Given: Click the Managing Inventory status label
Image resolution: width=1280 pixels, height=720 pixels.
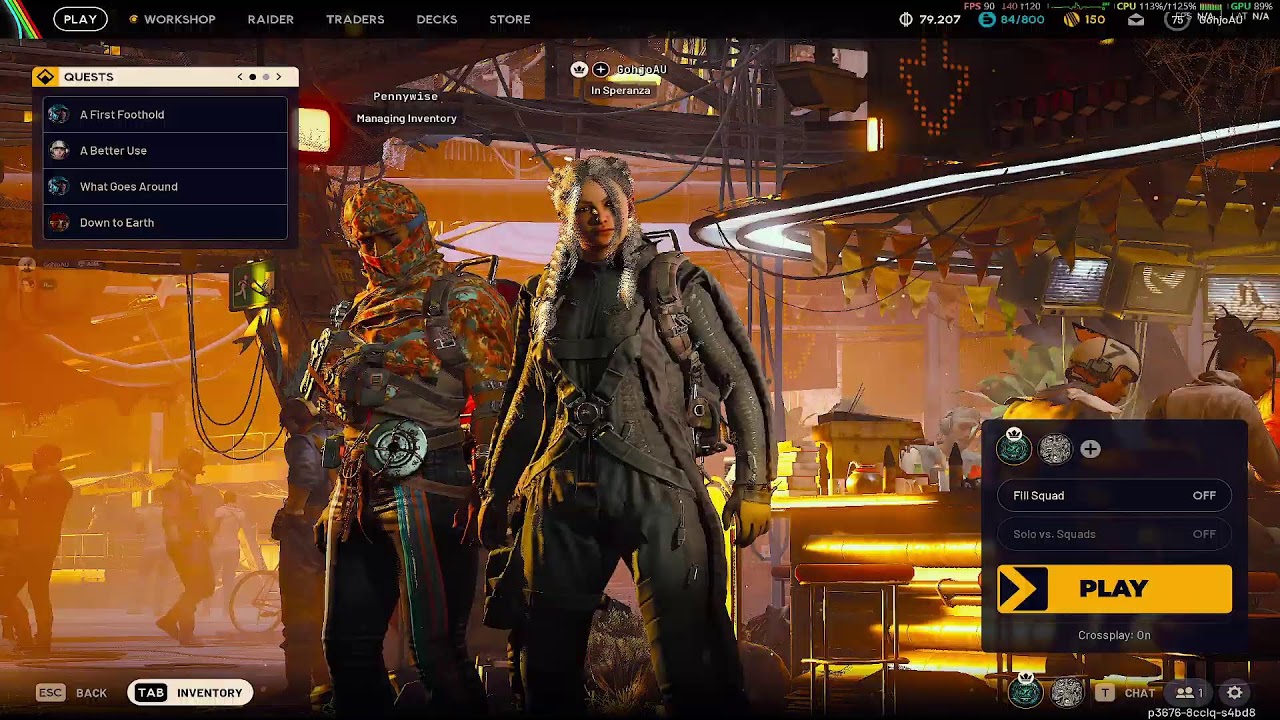Looking at the screenshot, I should 406,118.
